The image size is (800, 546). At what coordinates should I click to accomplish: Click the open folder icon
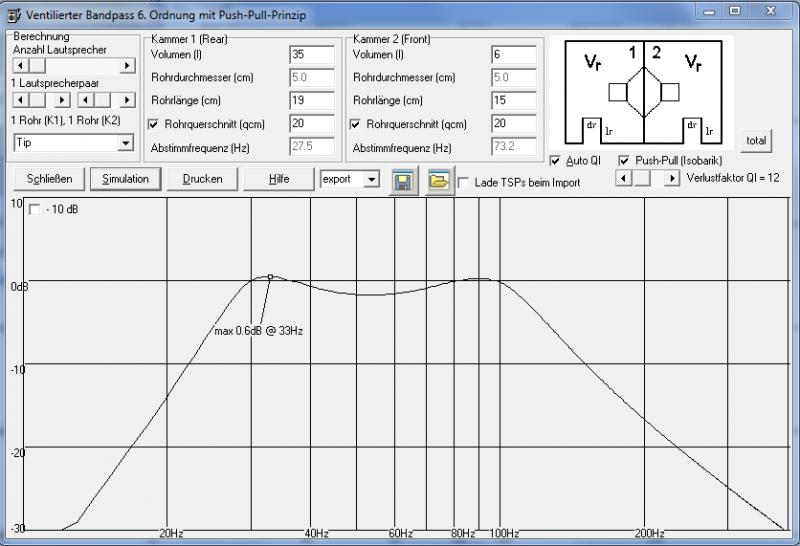(x=439, y=181)
